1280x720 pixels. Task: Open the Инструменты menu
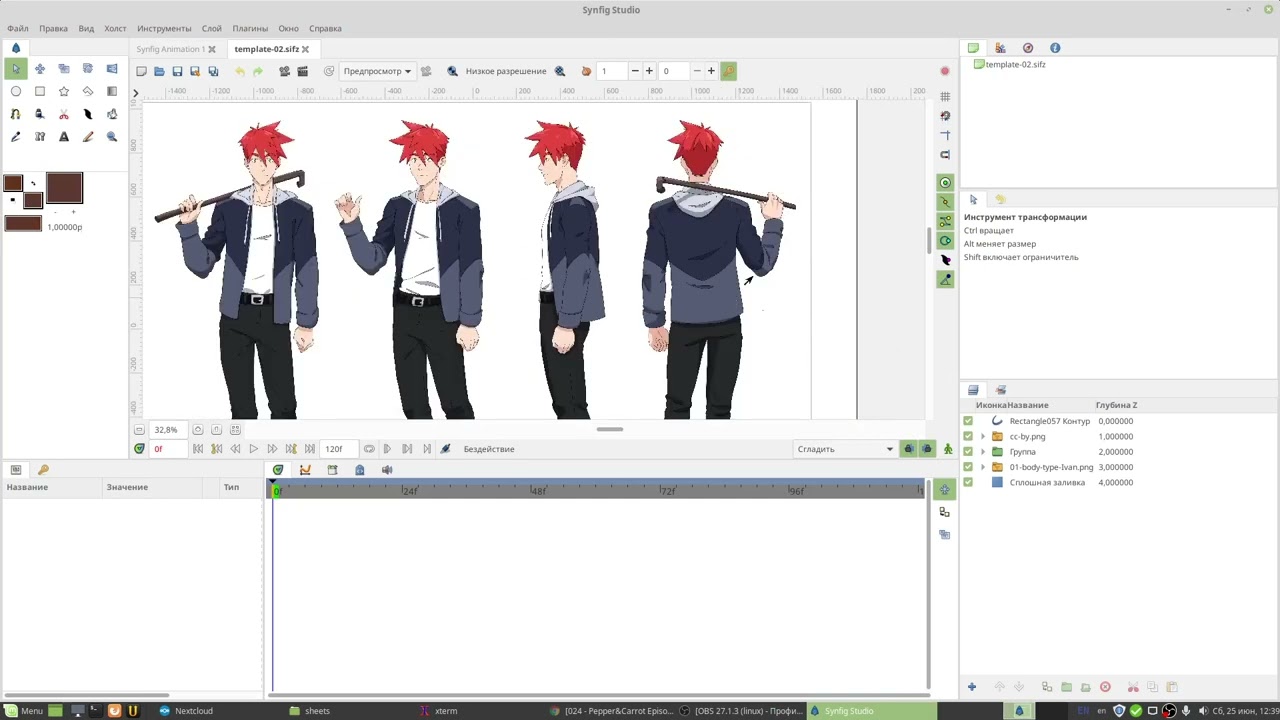click(x=164, y=28)
